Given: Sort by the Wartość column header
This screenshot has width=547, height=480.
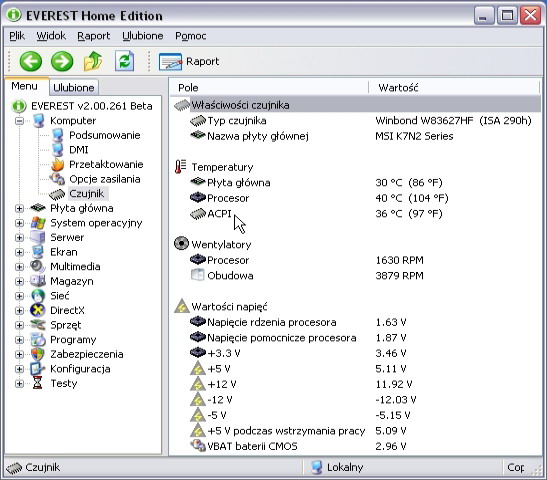Looking at the screenshot, I should click(x=454, y=88).
